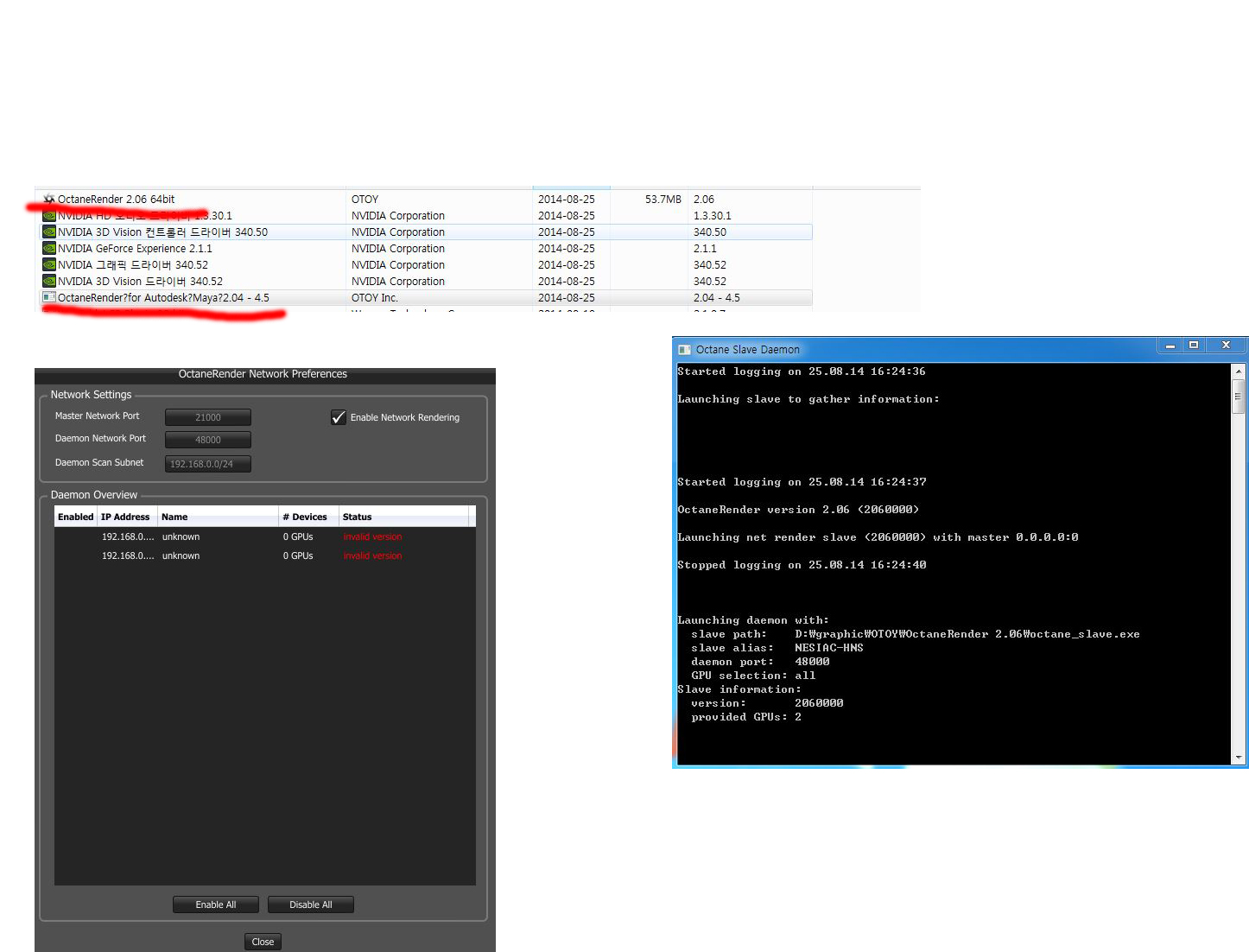
Task: Close the Network Preferences dialog
Action: [x=263, y=942]
